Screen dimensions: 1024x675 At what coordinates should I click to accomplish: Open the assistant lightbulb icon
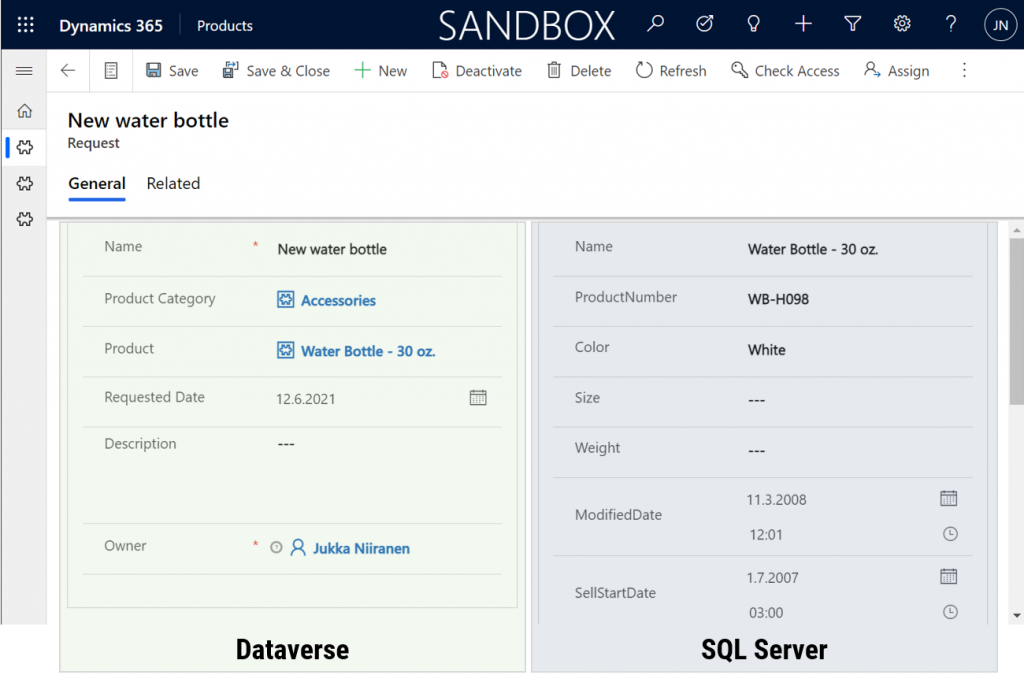[x=754, y=24]
